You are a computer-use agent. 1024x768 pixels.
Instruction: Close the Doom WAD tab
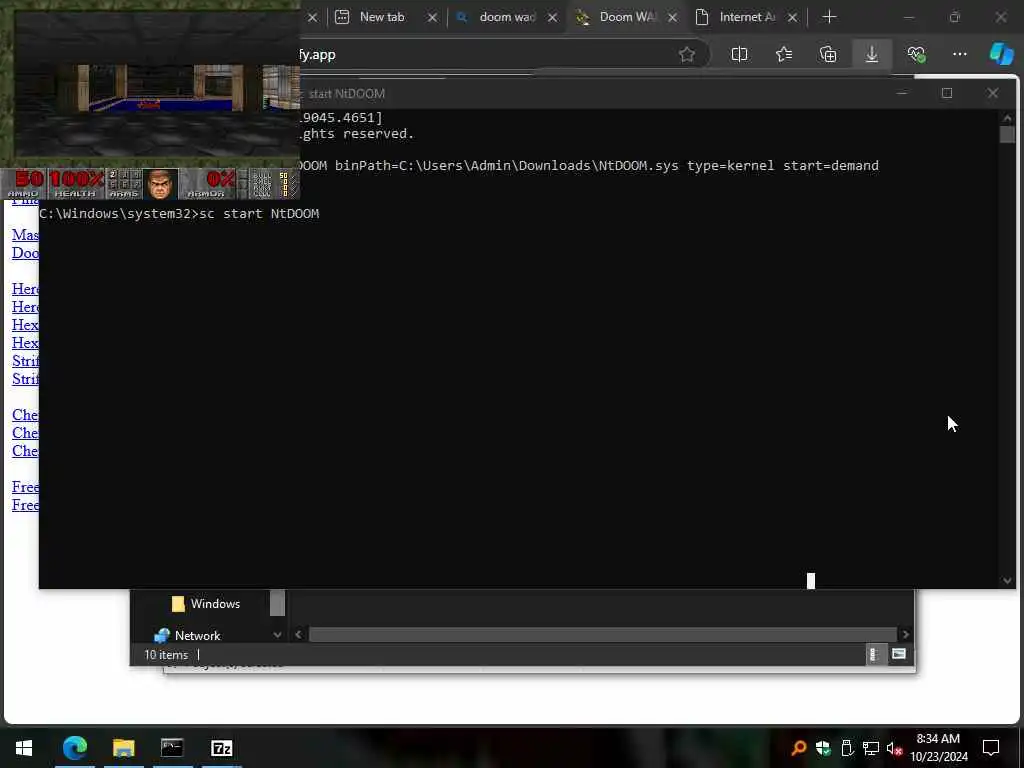[x=673, y=18]
